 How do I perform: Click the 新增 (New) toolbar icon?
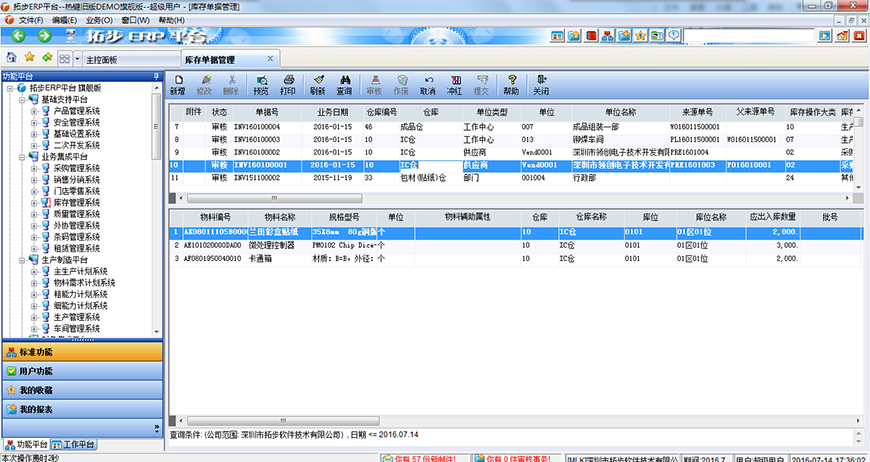tap(177, 84)
